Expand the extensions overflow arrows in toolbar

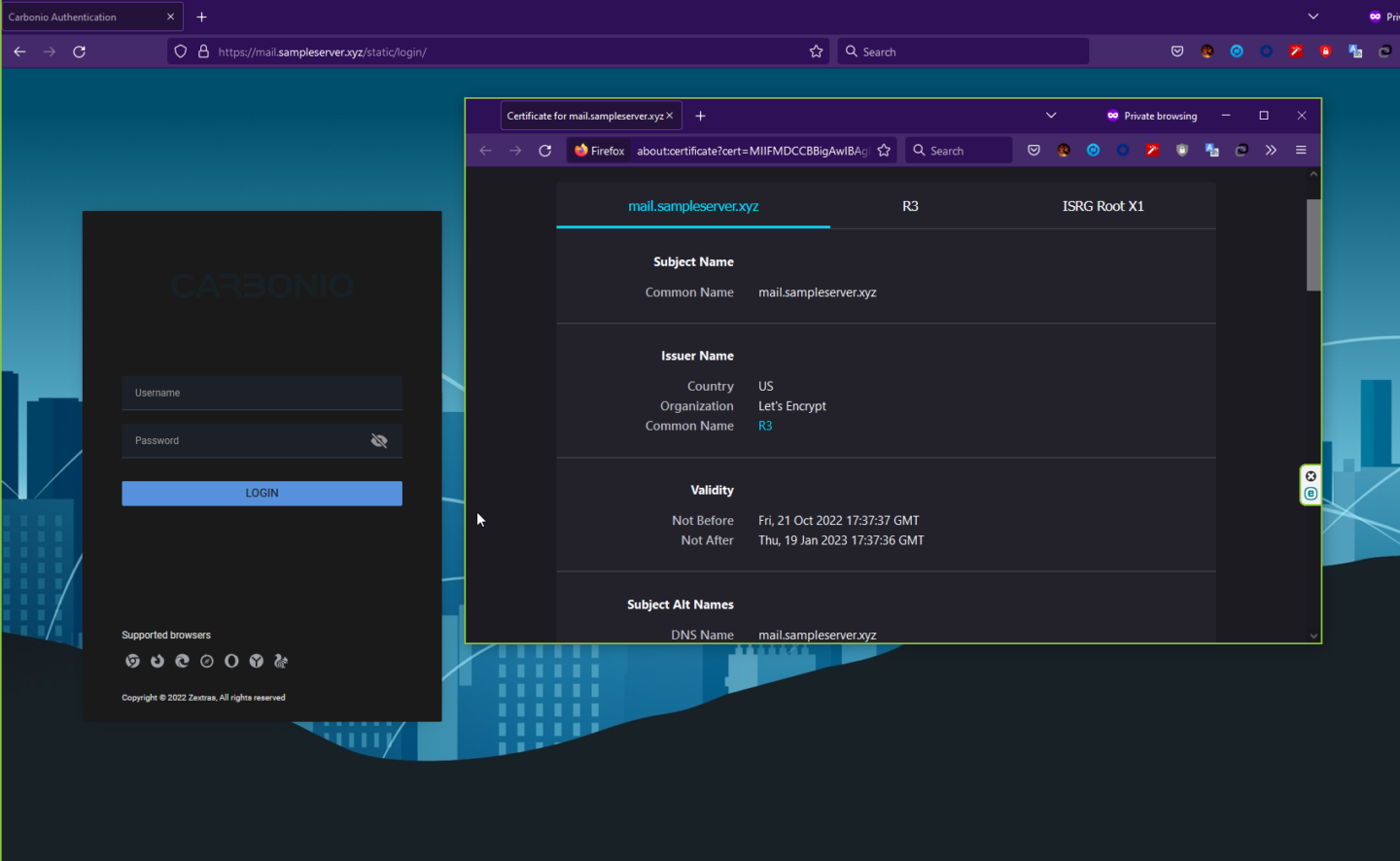pos(1271,150)
